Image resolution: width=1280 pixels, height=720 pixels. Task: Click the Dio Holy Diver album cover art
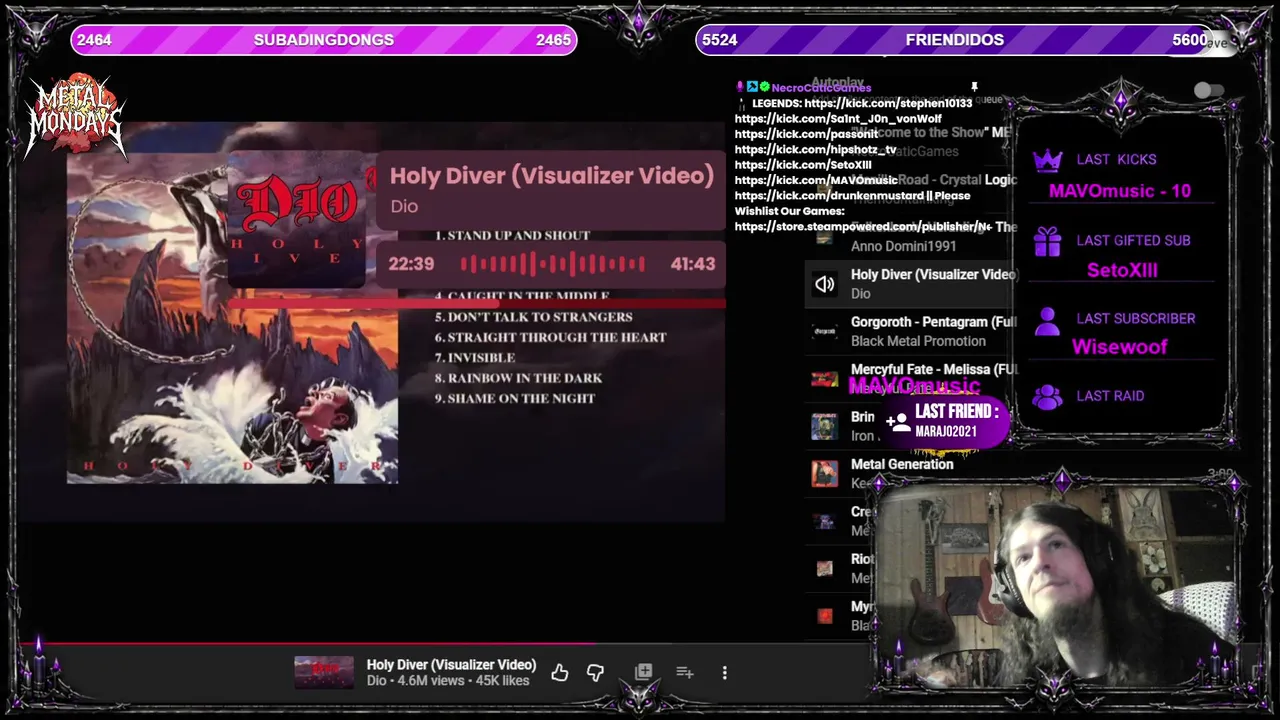[232, 319]
